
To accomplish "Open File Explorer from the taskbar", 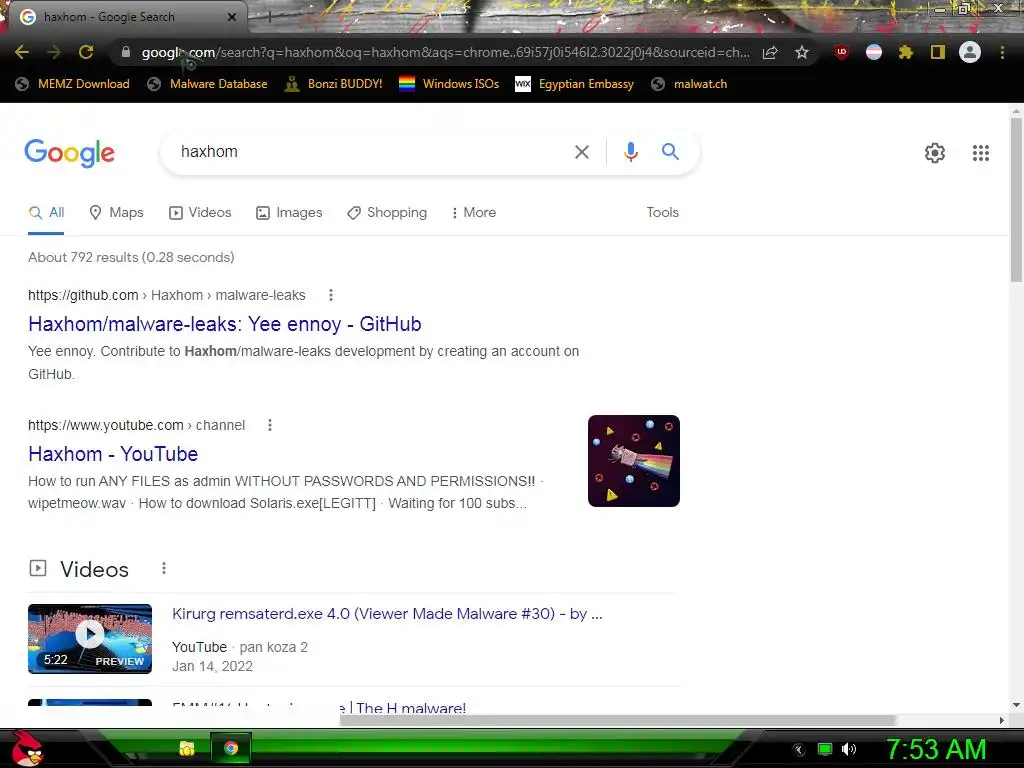I will pyautogui.click(x=187, y=748).
